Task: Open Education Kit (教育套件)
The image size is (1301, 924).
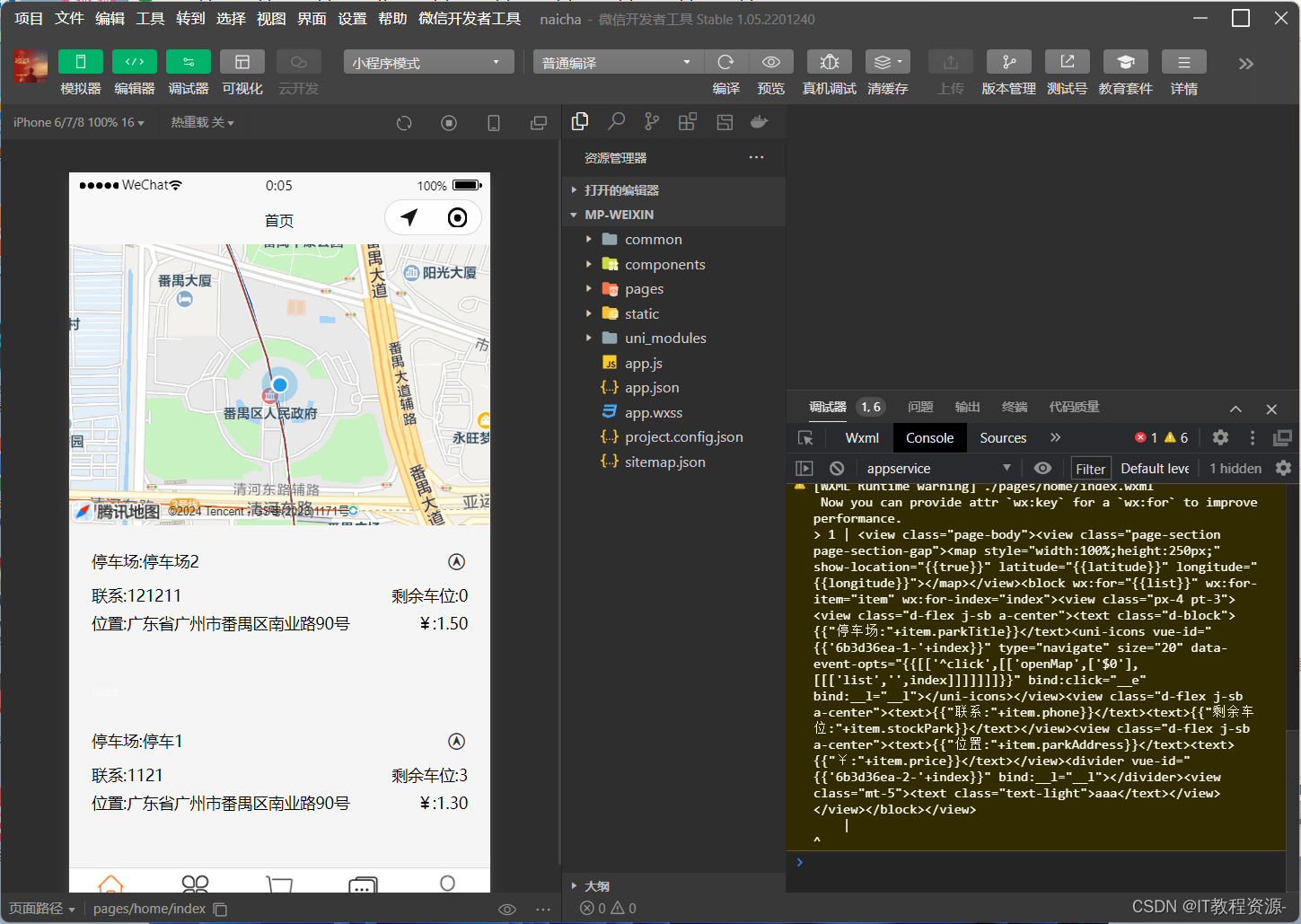Action: 1126,62
